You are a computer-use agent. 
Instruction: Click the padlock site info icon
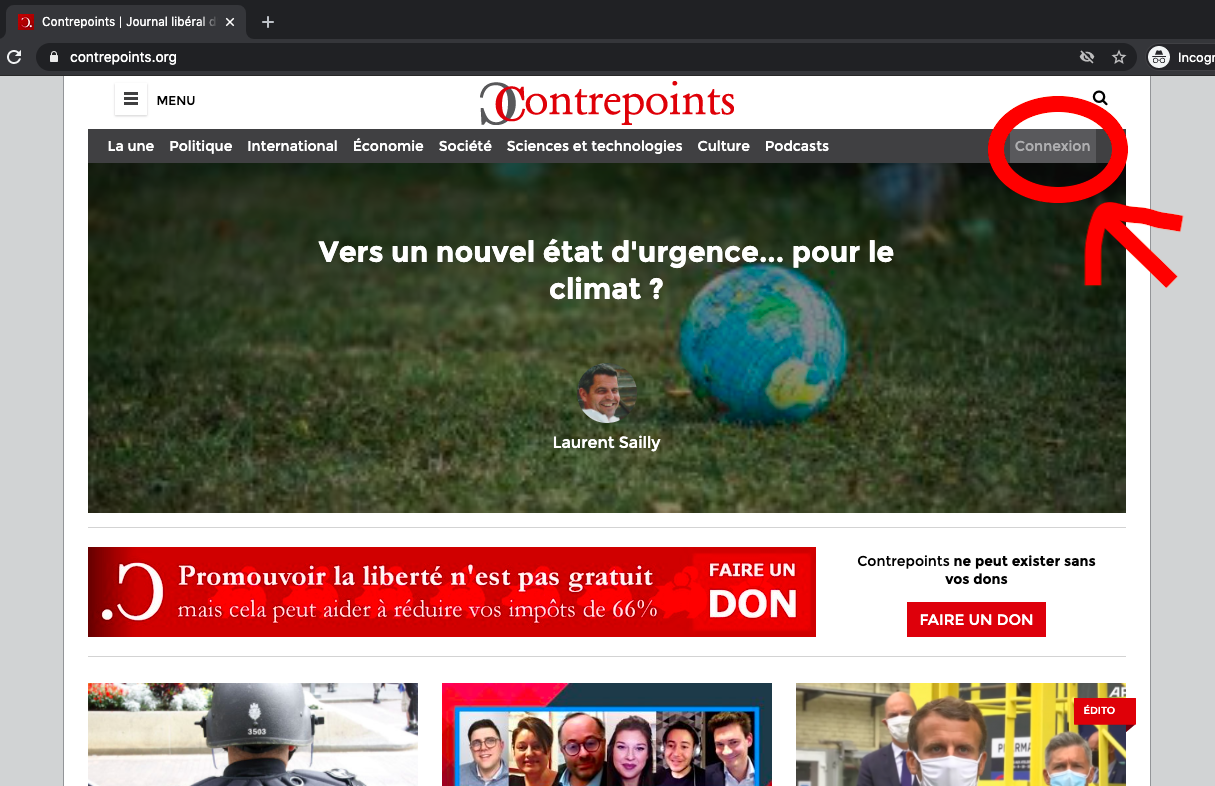pyautogui.click(x=55, y=57)
